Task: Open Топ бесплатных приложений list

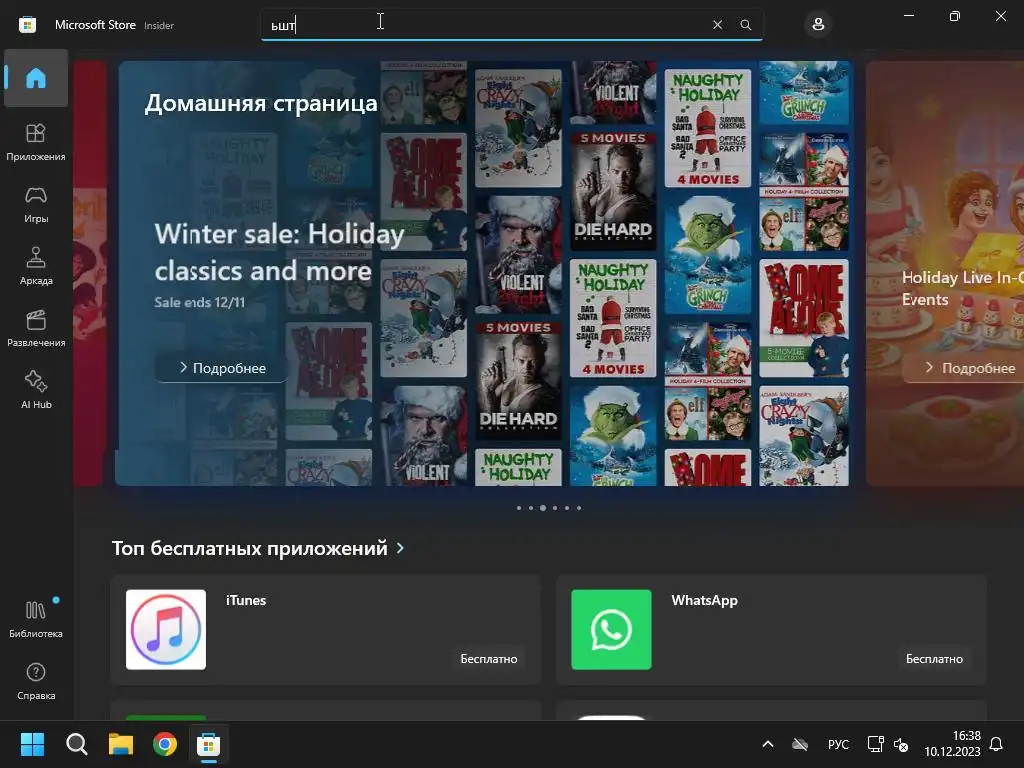Action: click(x=249, y=548)
